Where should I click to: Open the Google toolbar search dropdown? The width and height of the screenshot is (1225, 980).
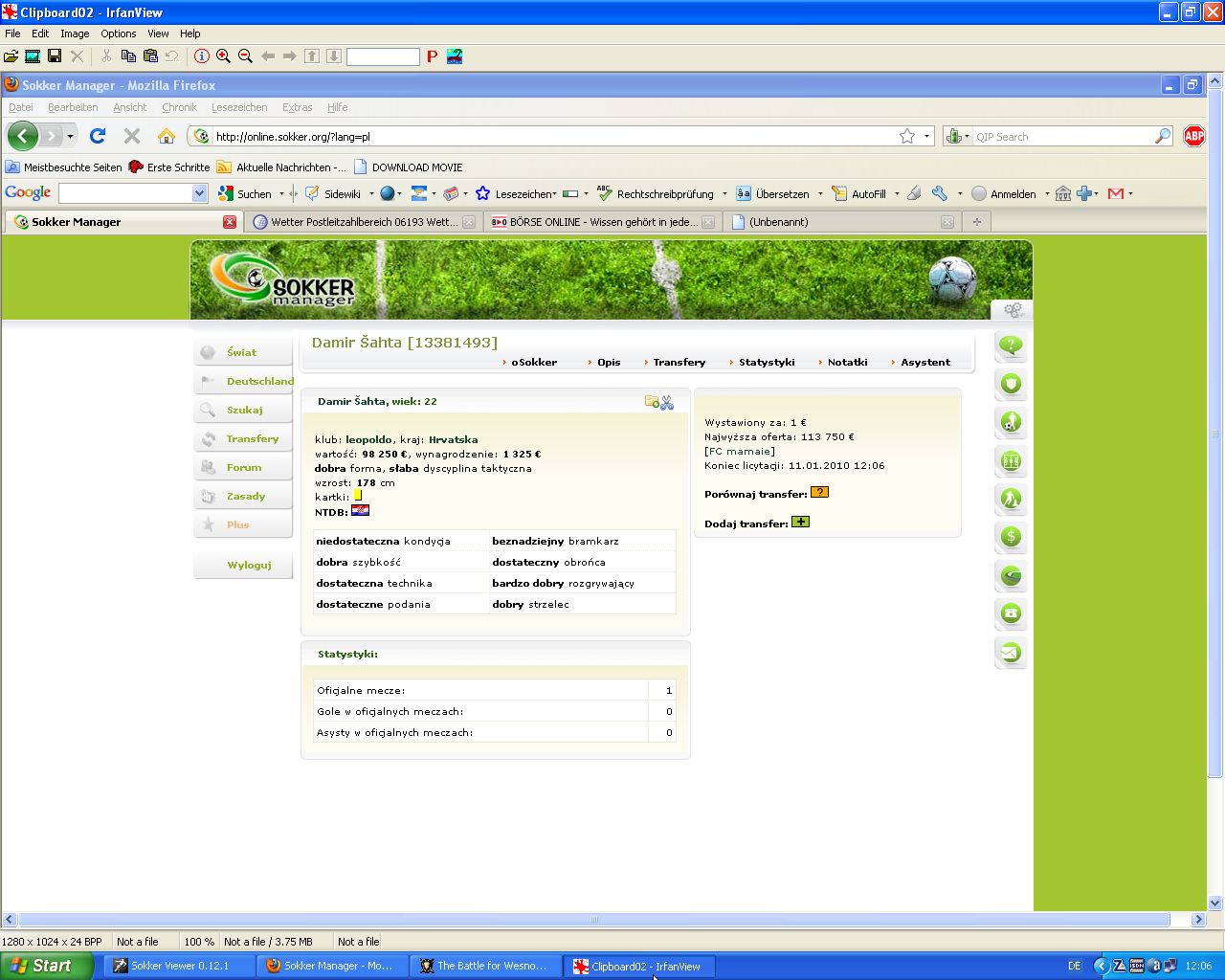coord(199,193)
